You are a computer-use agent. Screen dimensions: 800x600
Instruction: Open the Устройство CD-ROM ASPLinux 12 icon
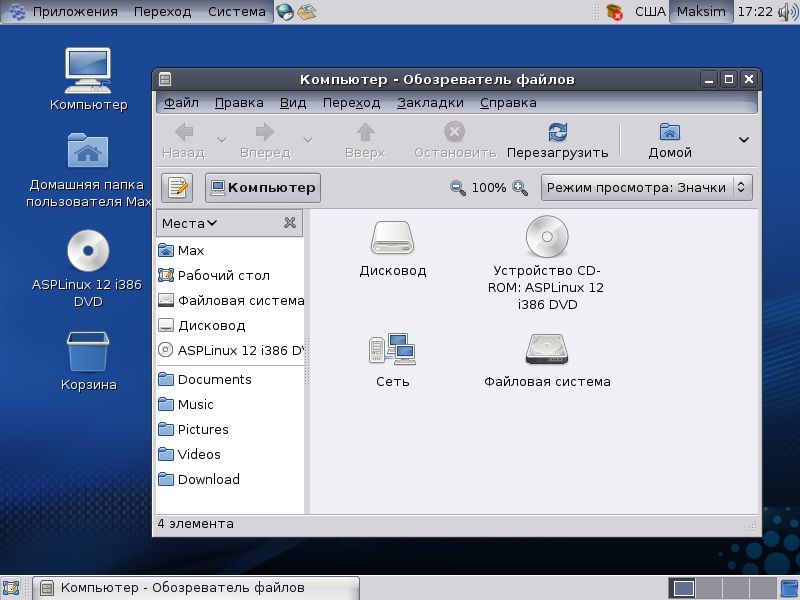pyautogui.click(x=547, y=237)
